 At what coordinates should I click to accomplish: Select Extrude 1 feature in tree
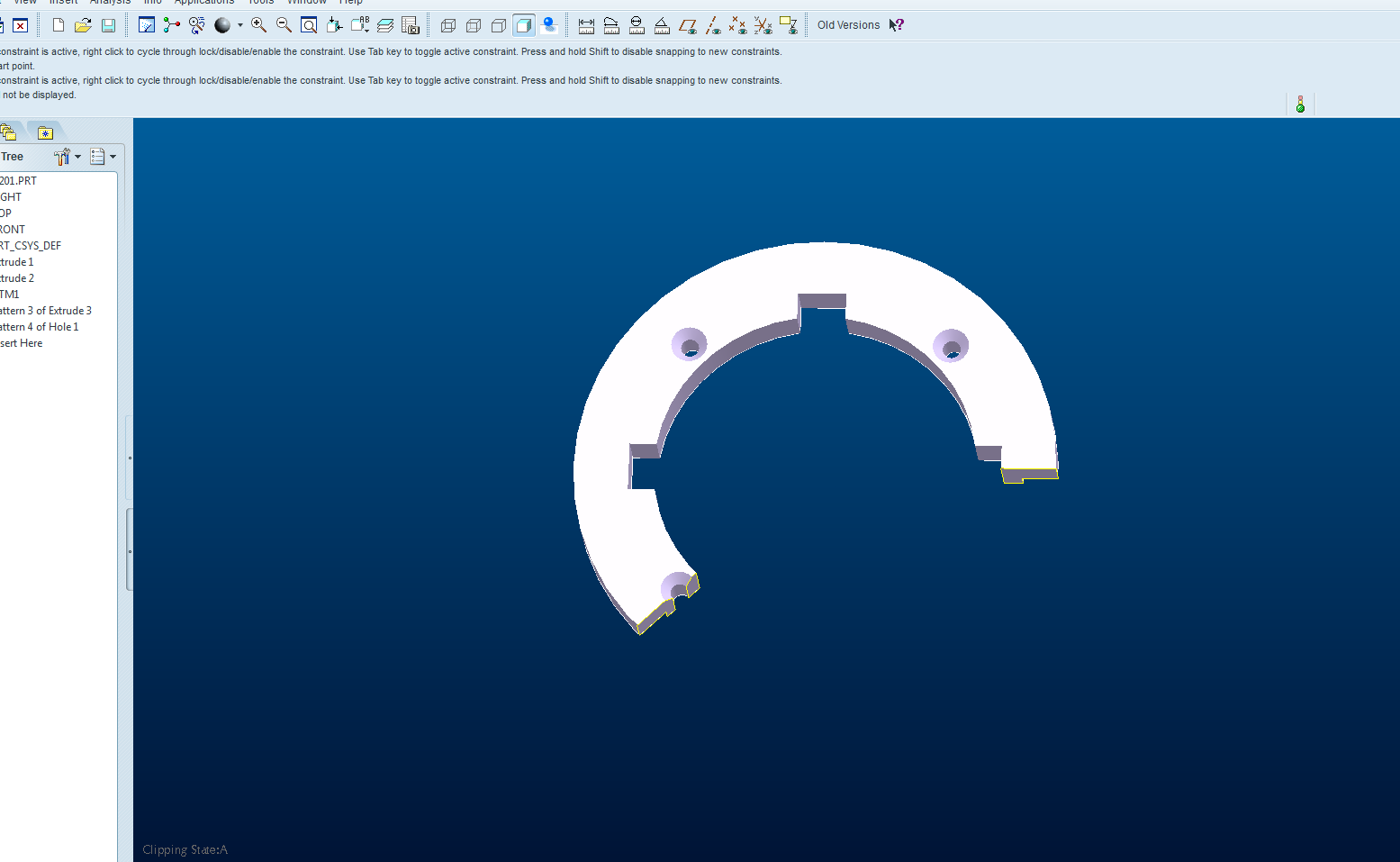coord(17,262)
